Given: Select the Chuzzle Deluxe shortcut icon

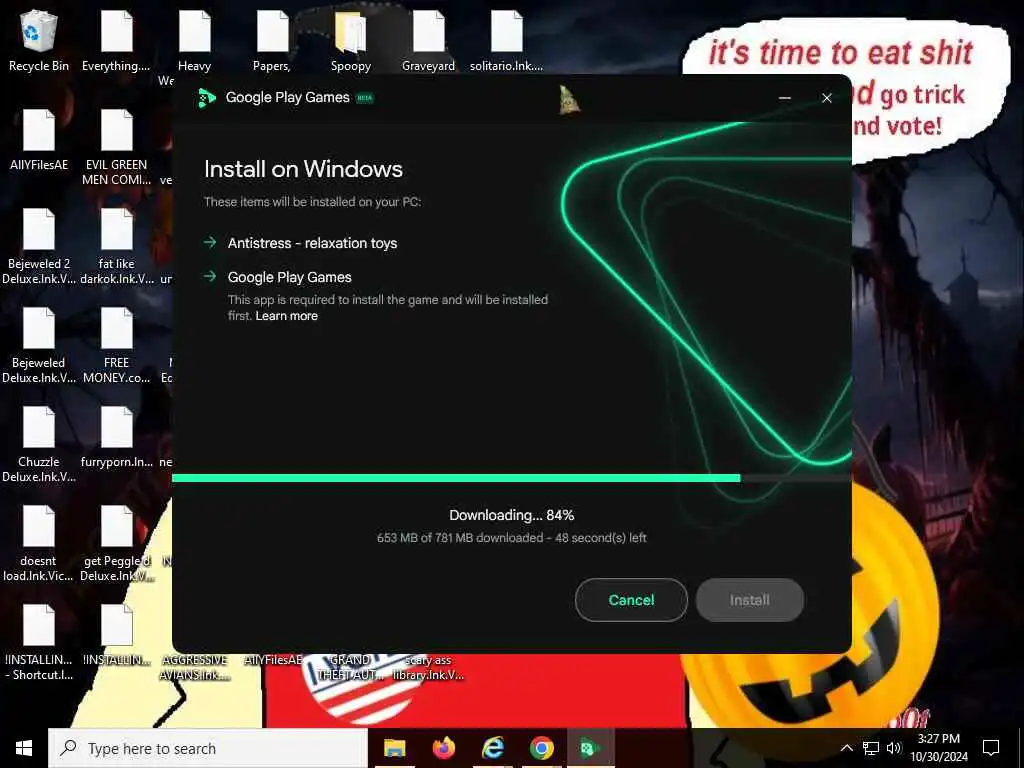Looking at the screenshot, I should point(39,445).
